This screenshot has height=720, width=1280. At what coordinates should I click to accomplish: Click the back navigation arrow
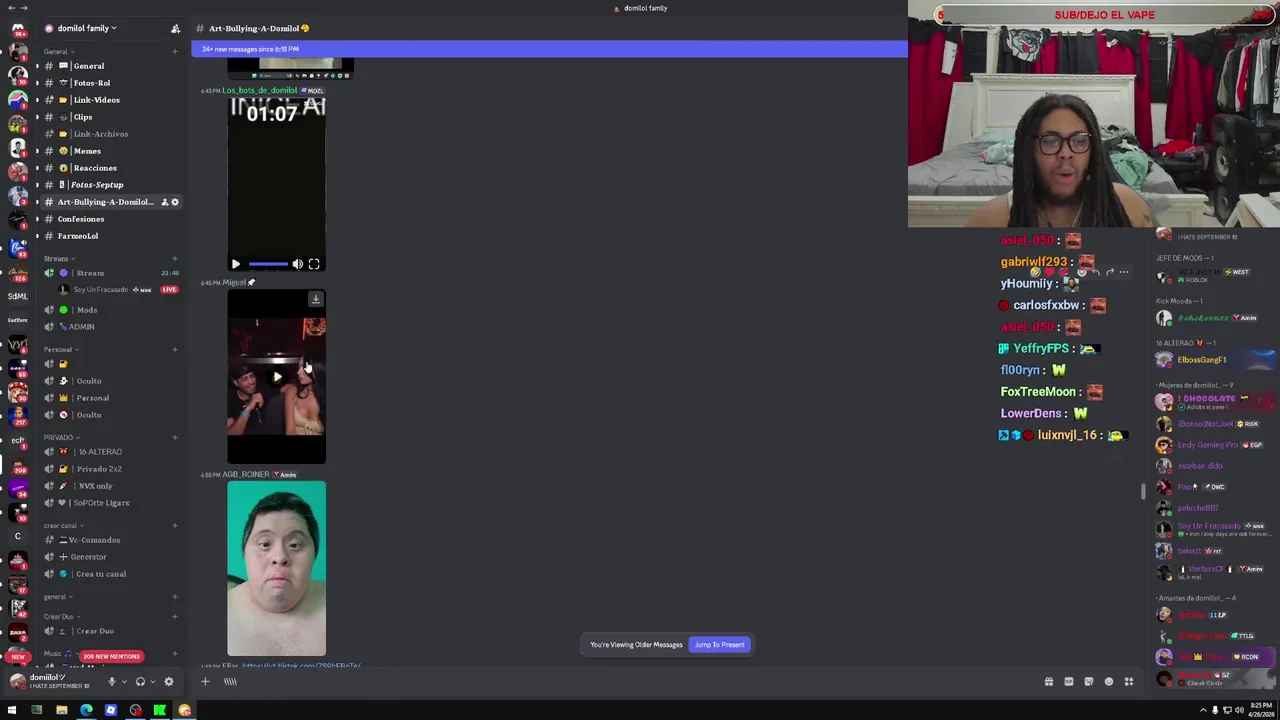[x=11, y=8]
